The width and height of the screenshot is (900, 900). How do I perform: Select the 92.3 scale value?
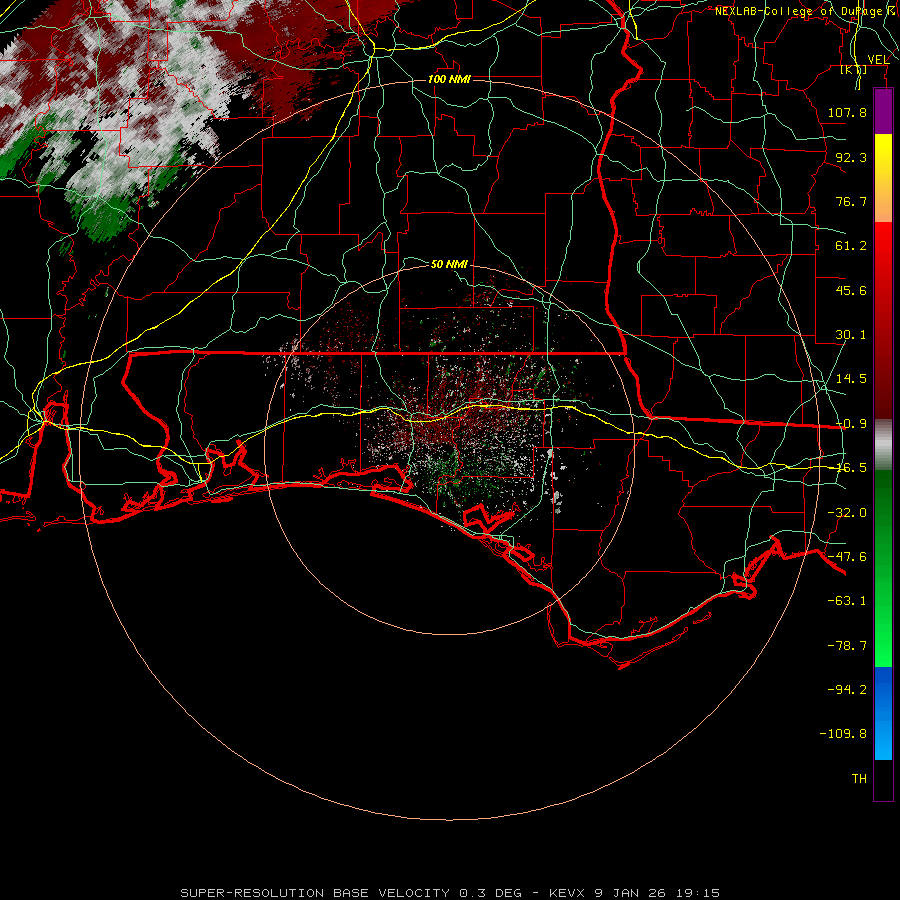(851, 157)
